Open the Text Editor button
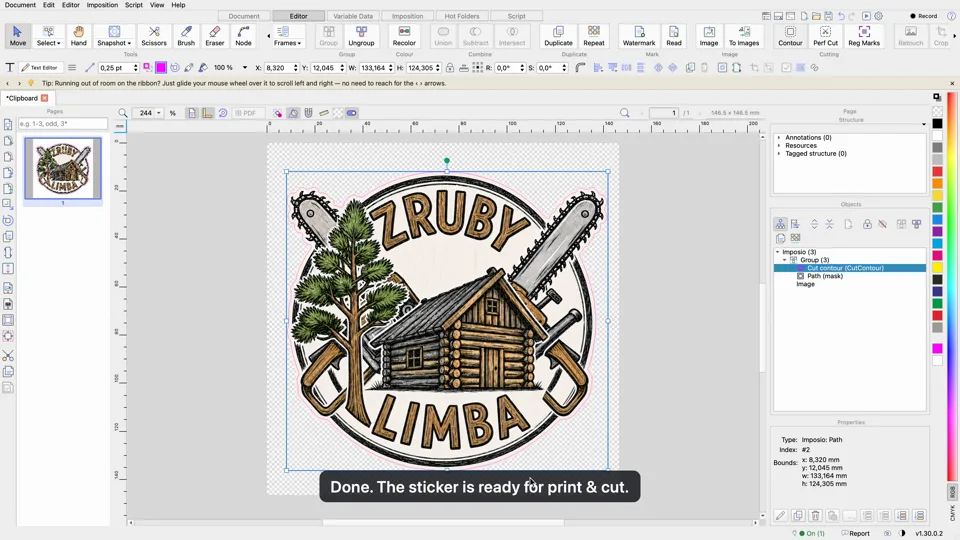The height and width of the screenshot is (540, 960). (40, 67)
